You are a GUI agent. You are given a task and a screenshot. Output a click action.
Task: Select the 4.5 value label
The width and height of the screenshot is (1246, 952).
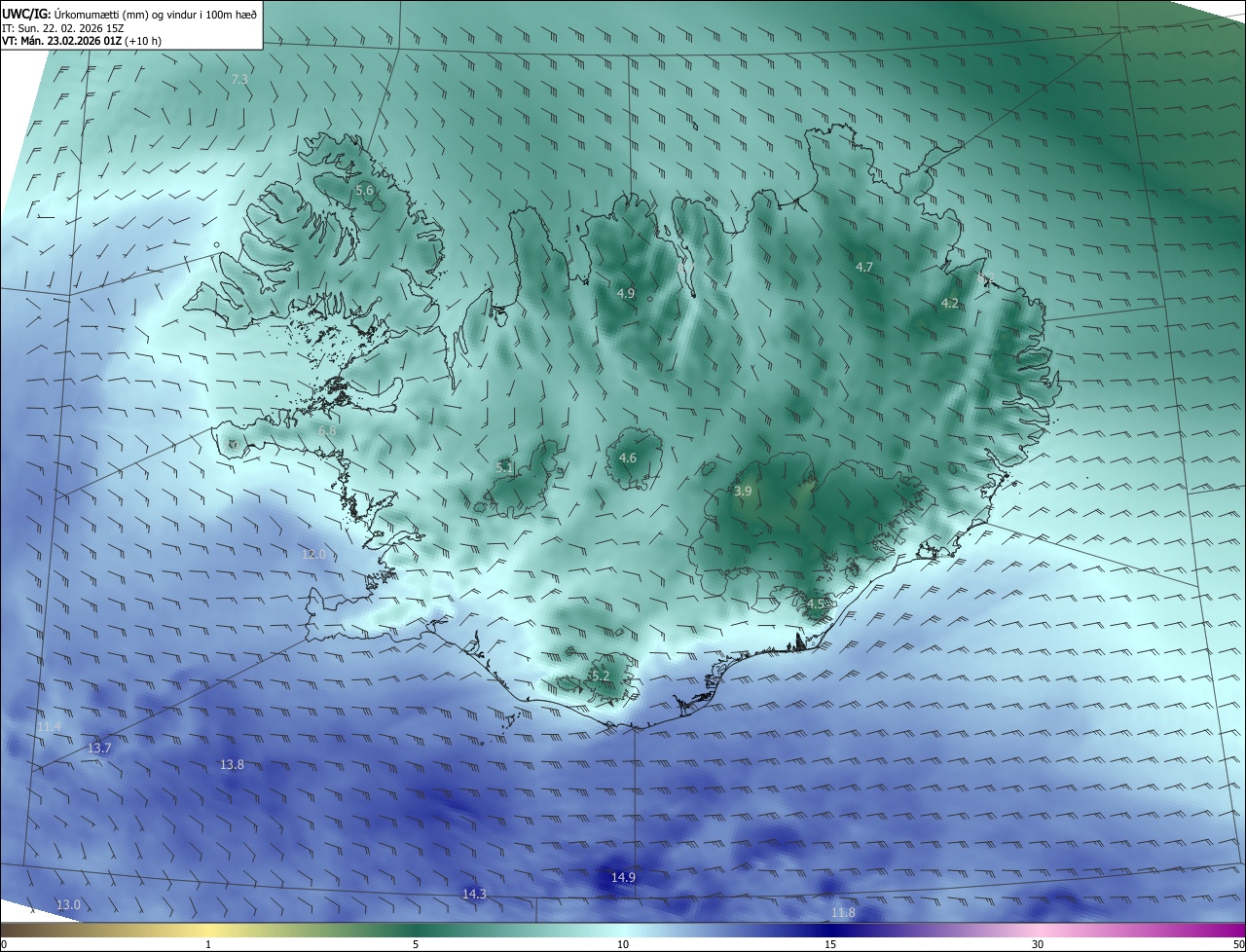[816, 604]
